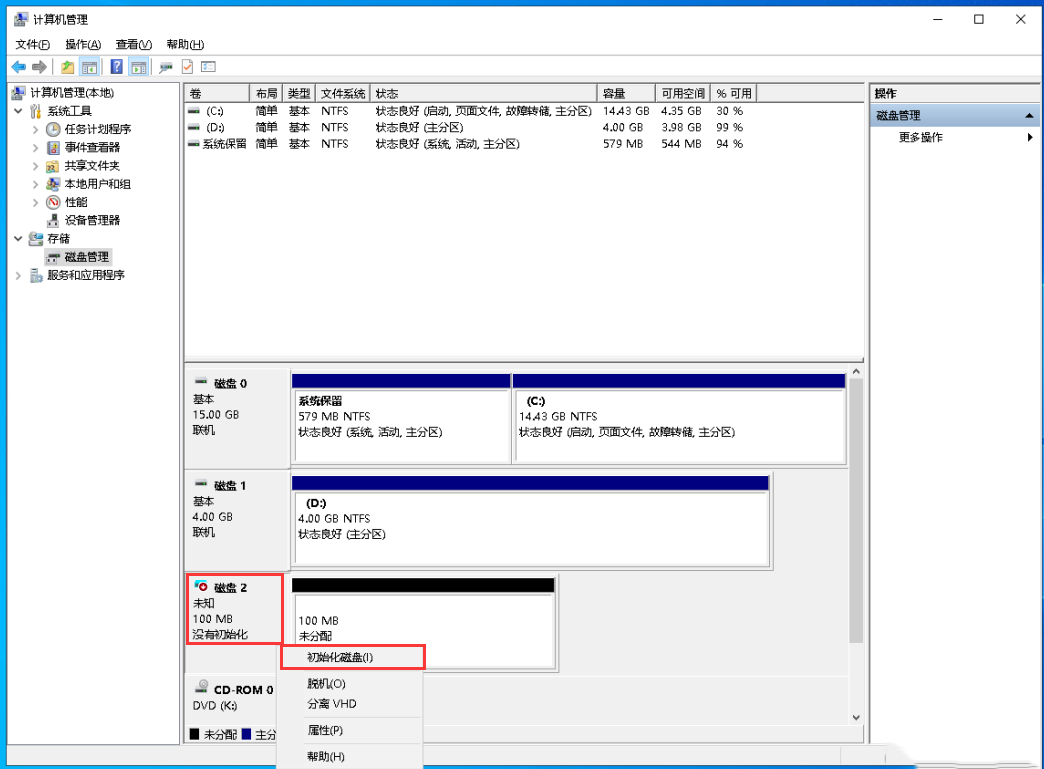The height and width of the screenshot is (769, 1044).
Task: Collapse the 存储 tree node
Action: (x=19, y=238)
